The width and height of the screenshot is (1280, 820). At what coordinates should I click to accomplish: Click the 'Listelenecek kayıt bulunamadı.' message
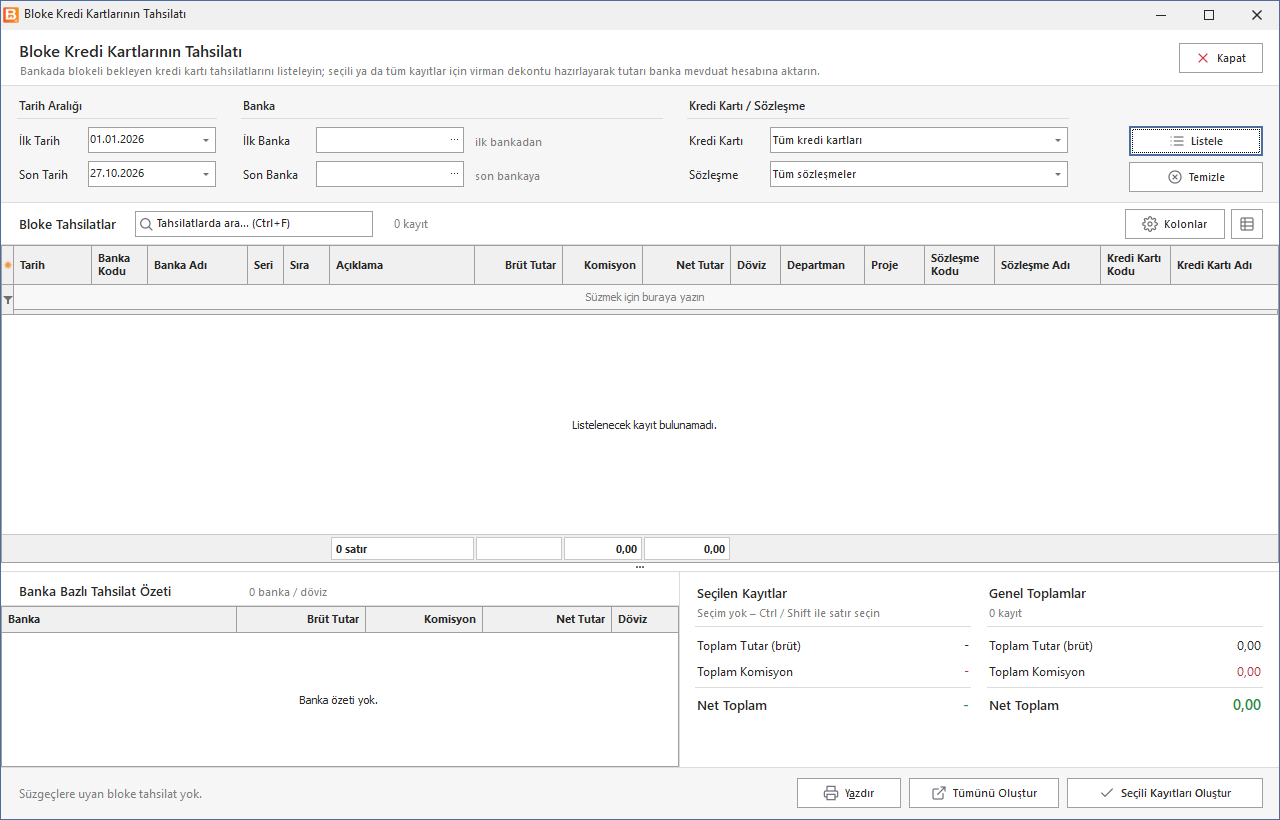click(x=645, y=425)
